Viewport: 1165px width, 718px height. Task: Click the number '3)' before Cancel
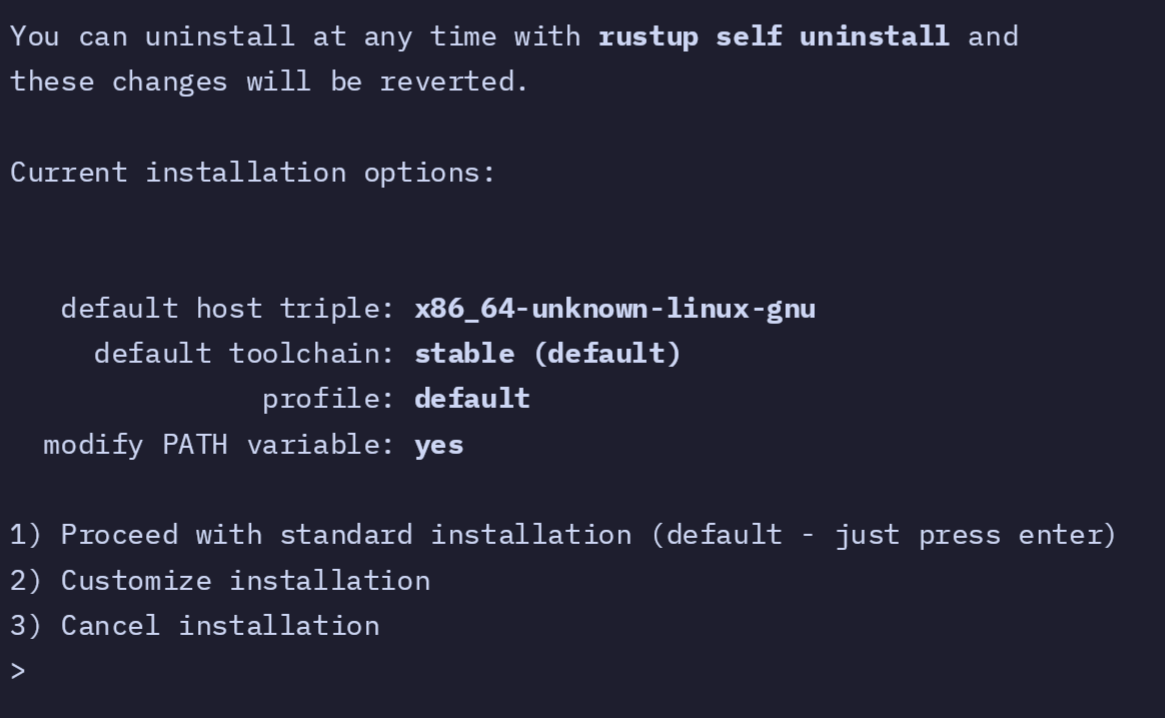26,626
